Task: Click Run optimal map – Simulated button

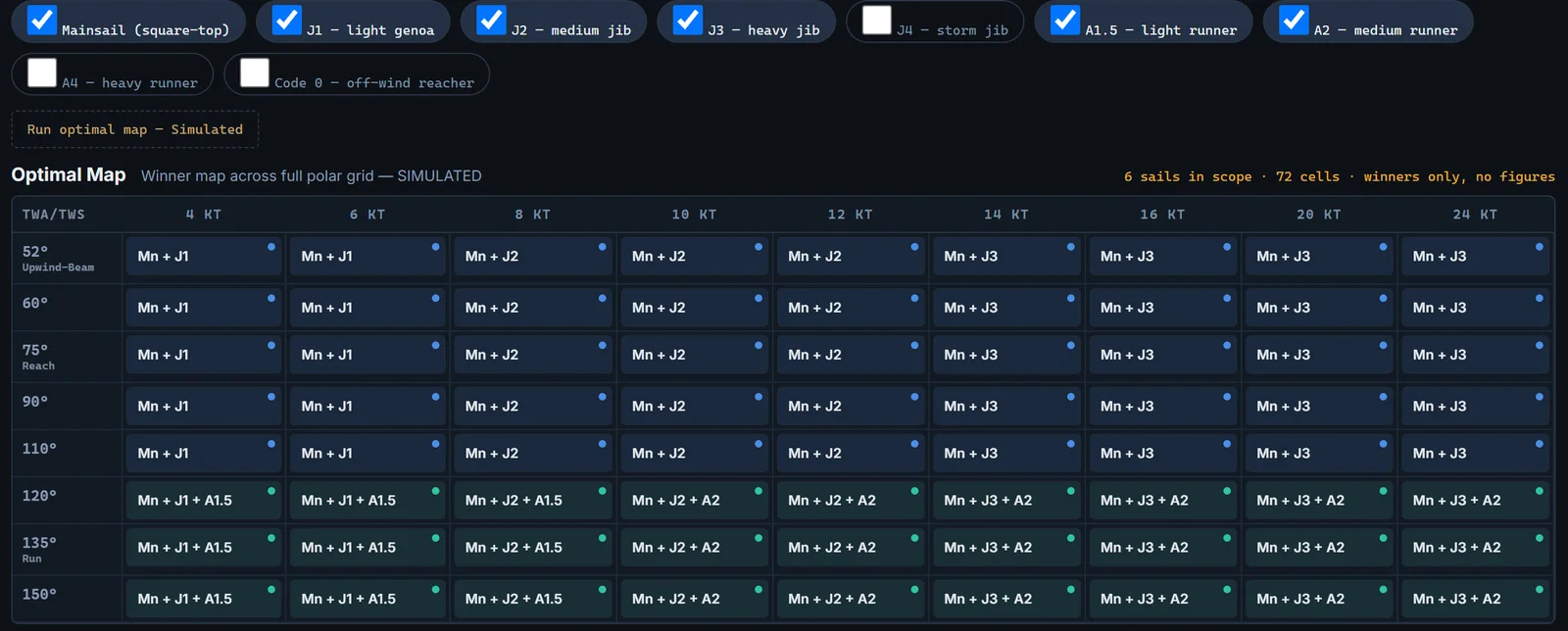Action: 135,129
